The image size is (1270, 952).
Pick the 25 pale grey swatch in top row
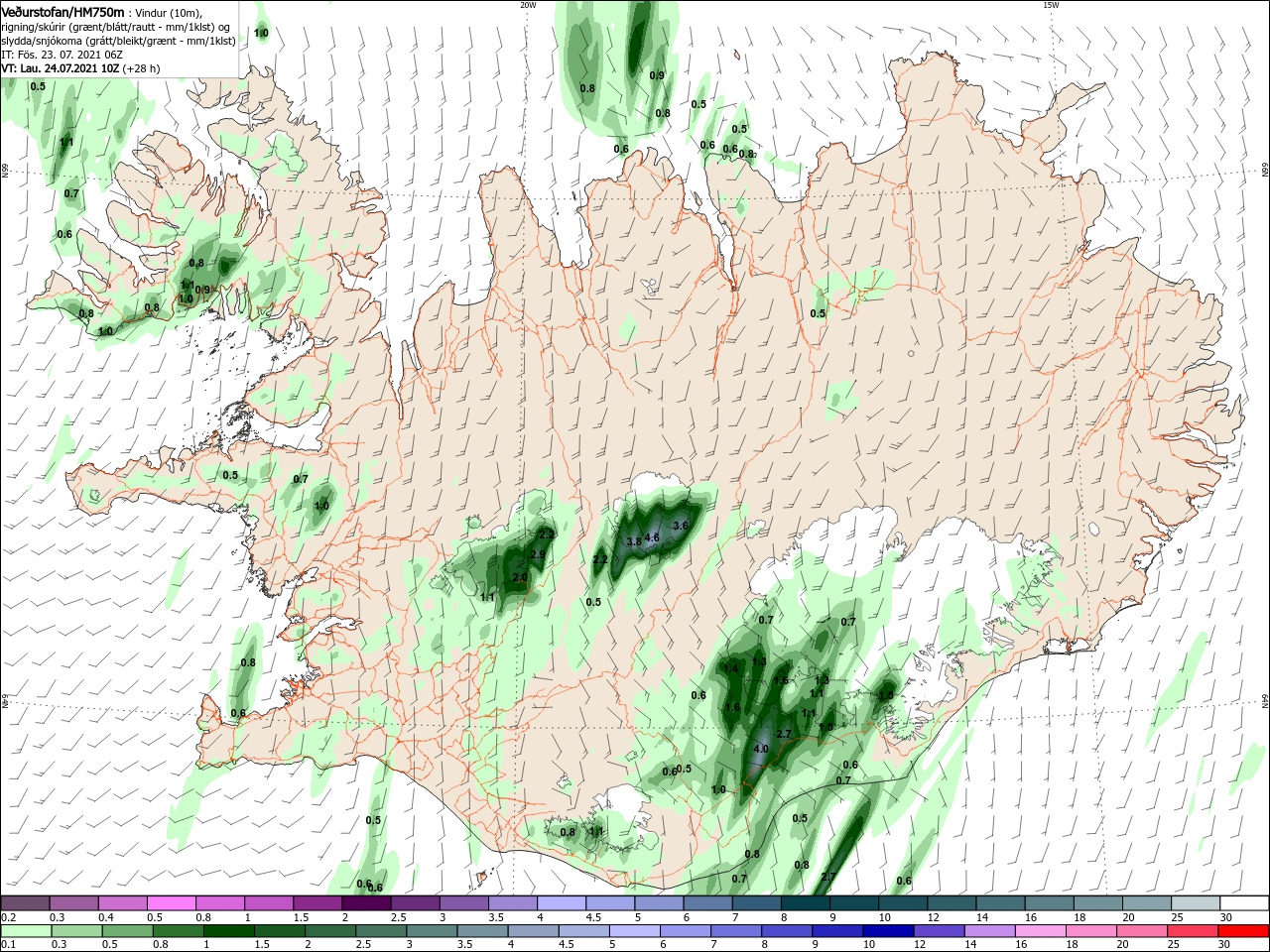coord(1196,902)
